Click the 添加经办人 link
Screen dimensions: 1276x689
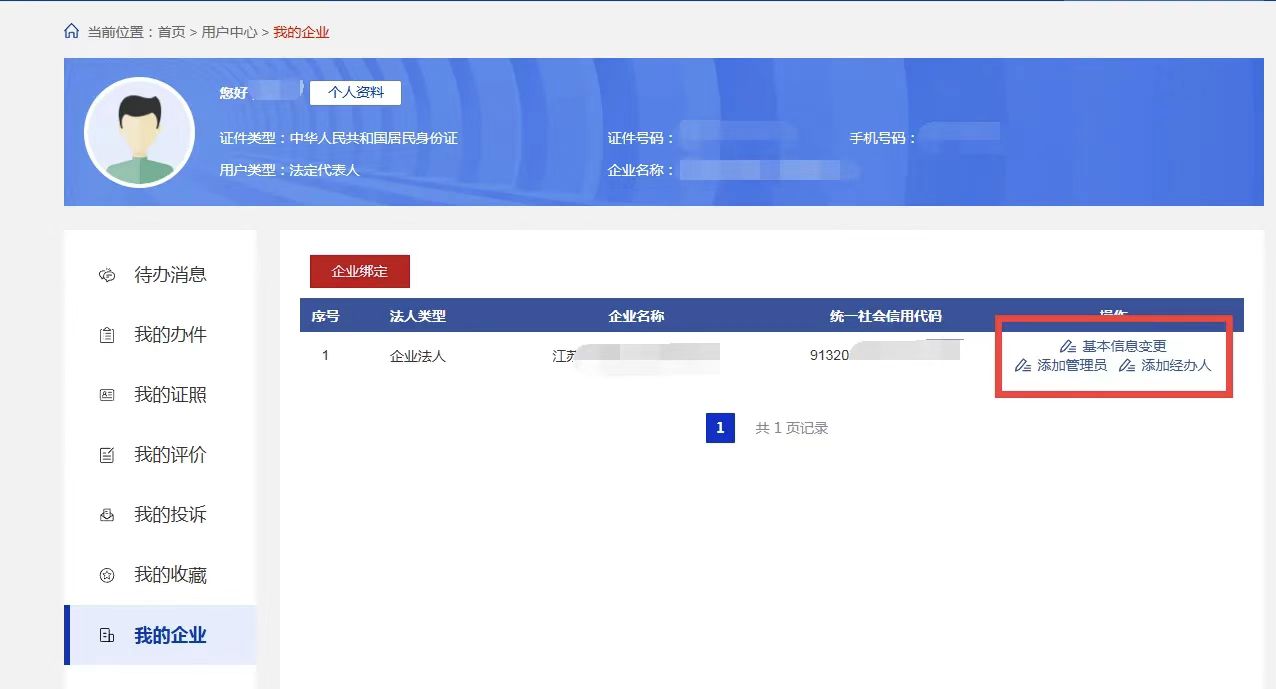[1175, 365]
